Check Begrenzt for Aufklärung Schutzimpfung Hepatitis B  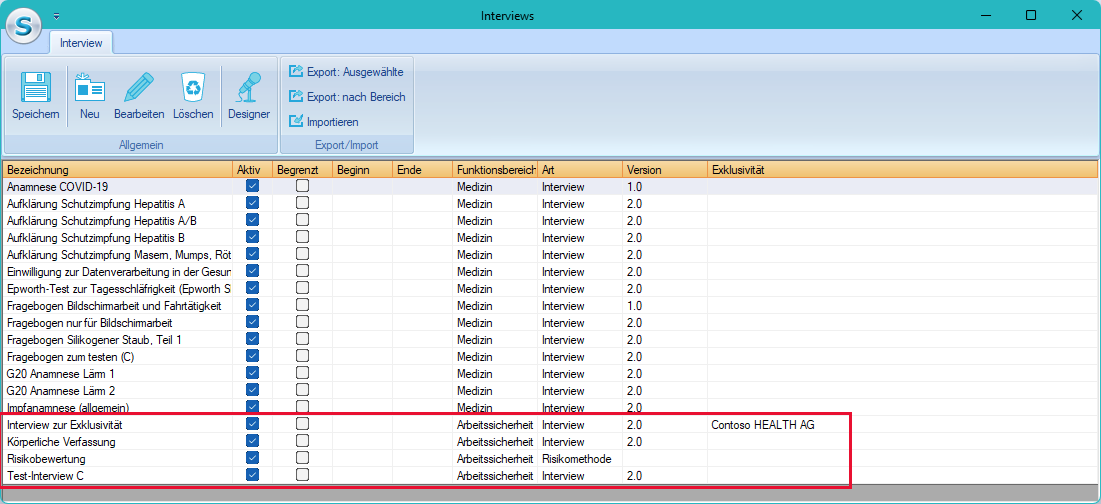coord(303,237)
